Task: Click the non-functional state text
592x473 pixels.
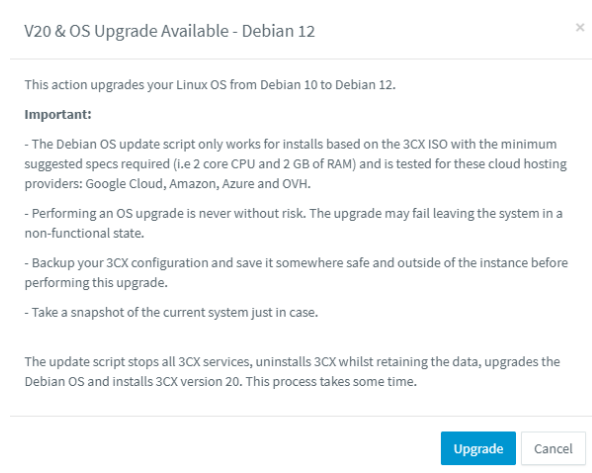Action: click(x=84, y=233)
